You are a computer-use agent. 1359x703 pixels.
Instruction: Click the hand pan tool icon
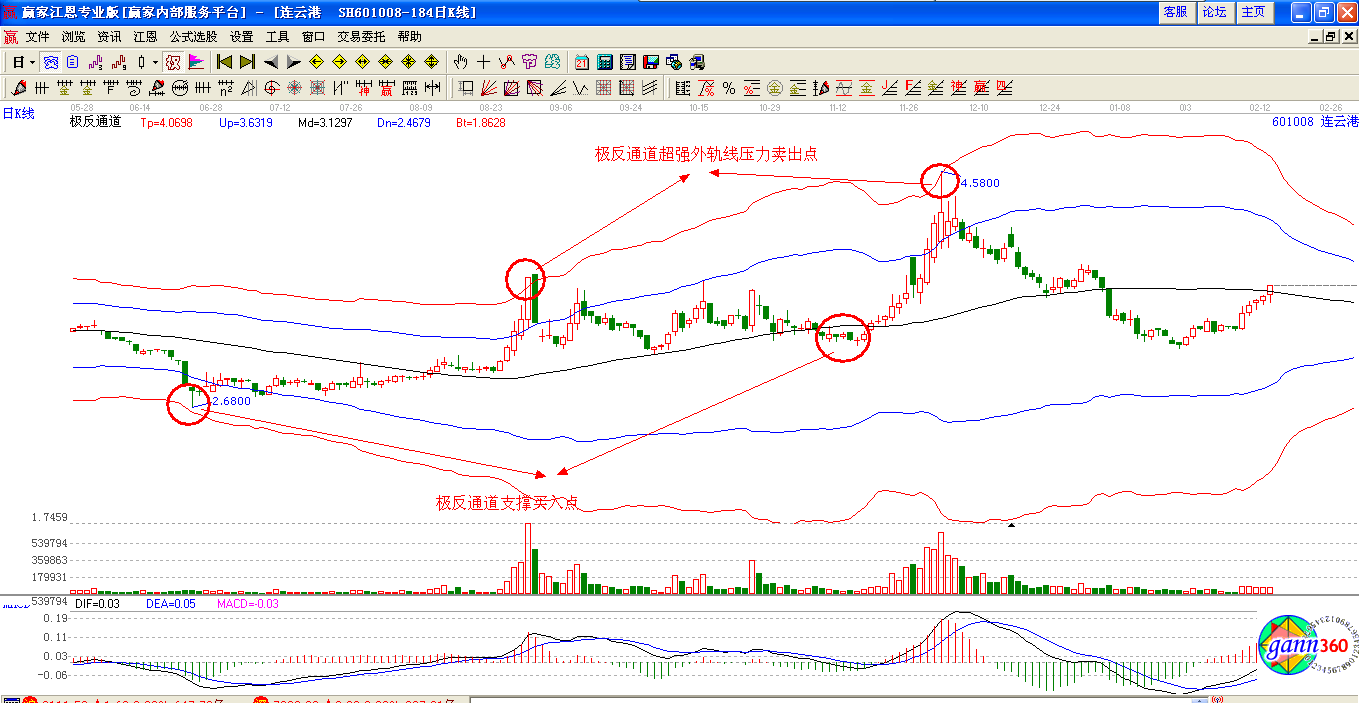[460, 62]
